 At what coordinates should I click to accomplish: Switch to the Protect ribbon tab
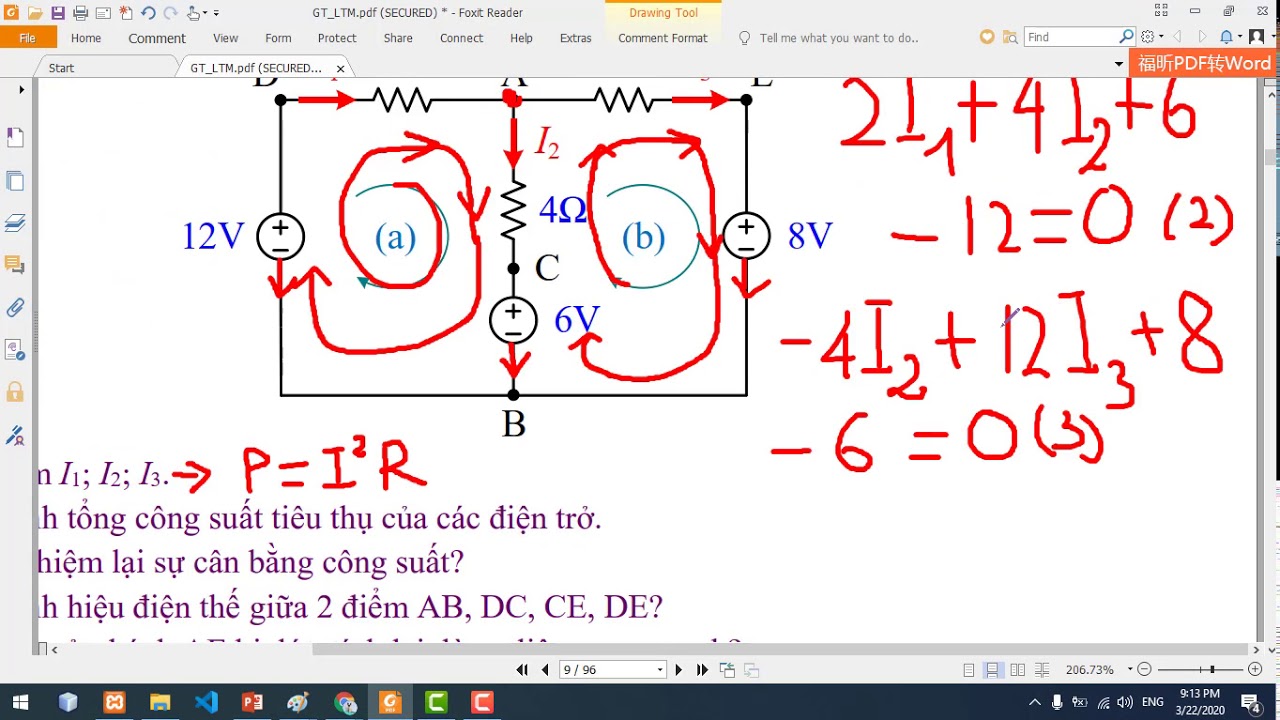coord(337,38)
